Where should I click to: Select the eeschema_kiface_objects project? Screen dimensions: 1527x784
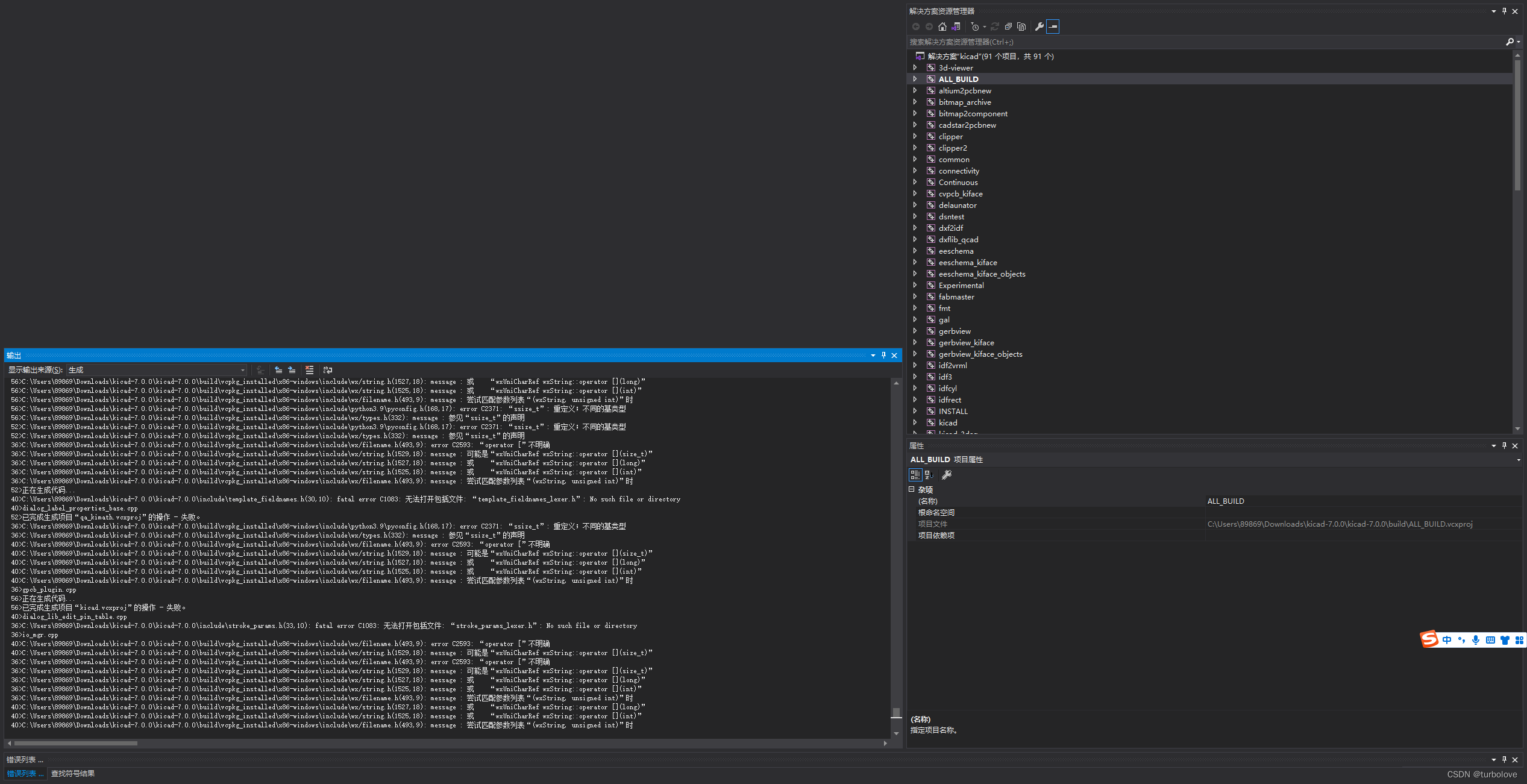[982, 274]
